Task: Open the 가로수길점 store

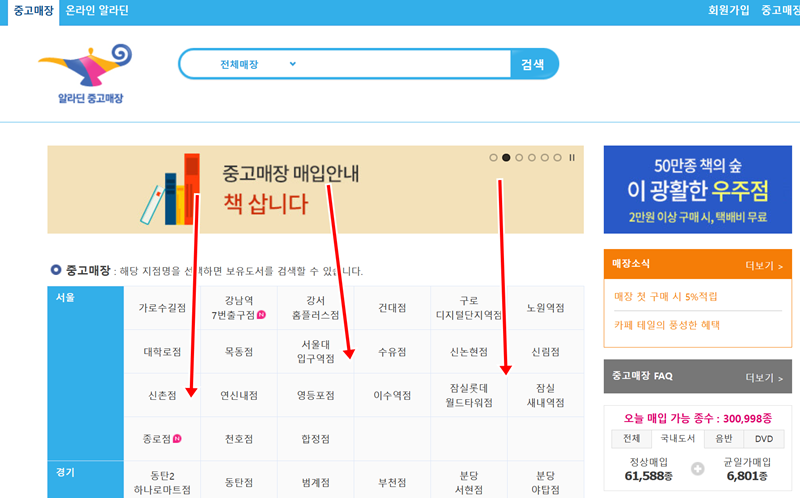Action: [162, 308]
